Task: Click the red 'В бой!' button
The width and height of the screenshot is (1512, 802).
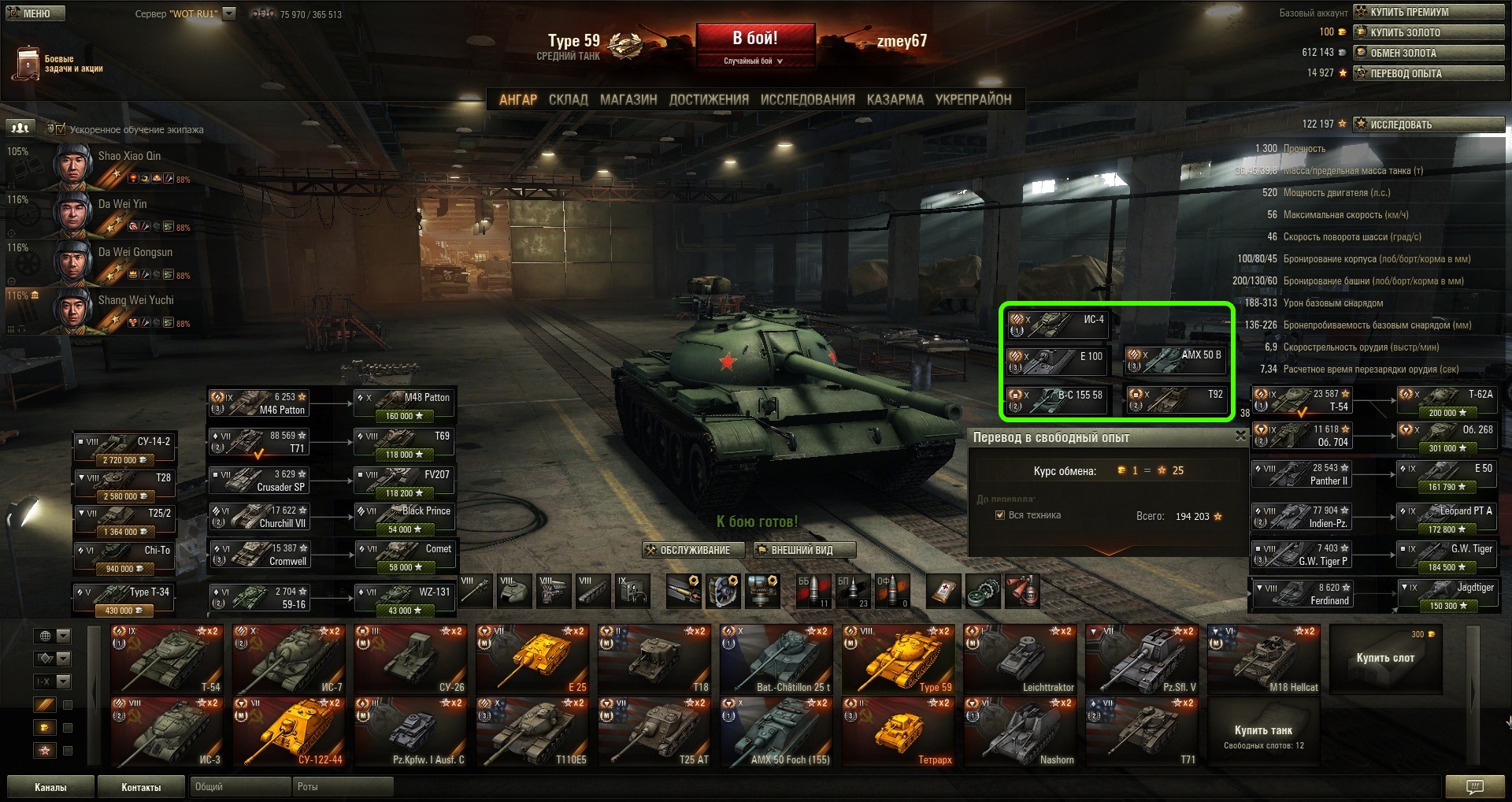Action: [755, 46]
